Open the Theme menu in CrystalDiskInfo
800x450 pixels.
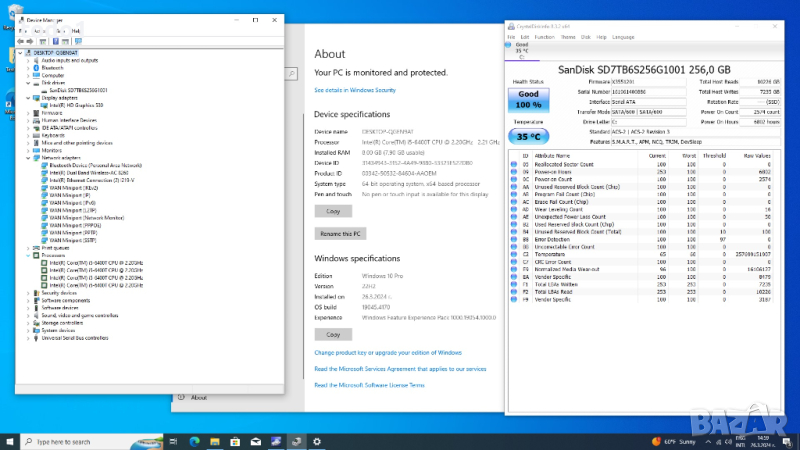pos(568,36)
